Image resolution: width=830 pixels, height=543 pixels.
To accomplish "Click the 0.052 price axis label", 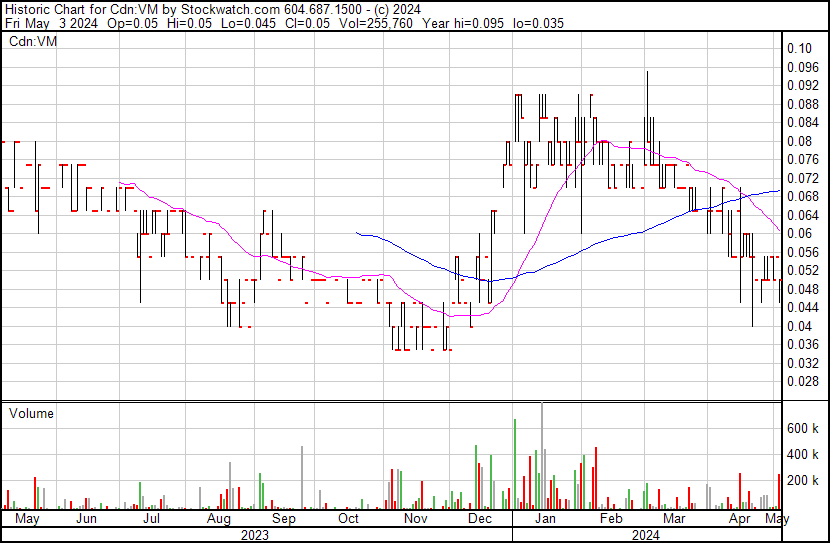I will pos(803,270).
